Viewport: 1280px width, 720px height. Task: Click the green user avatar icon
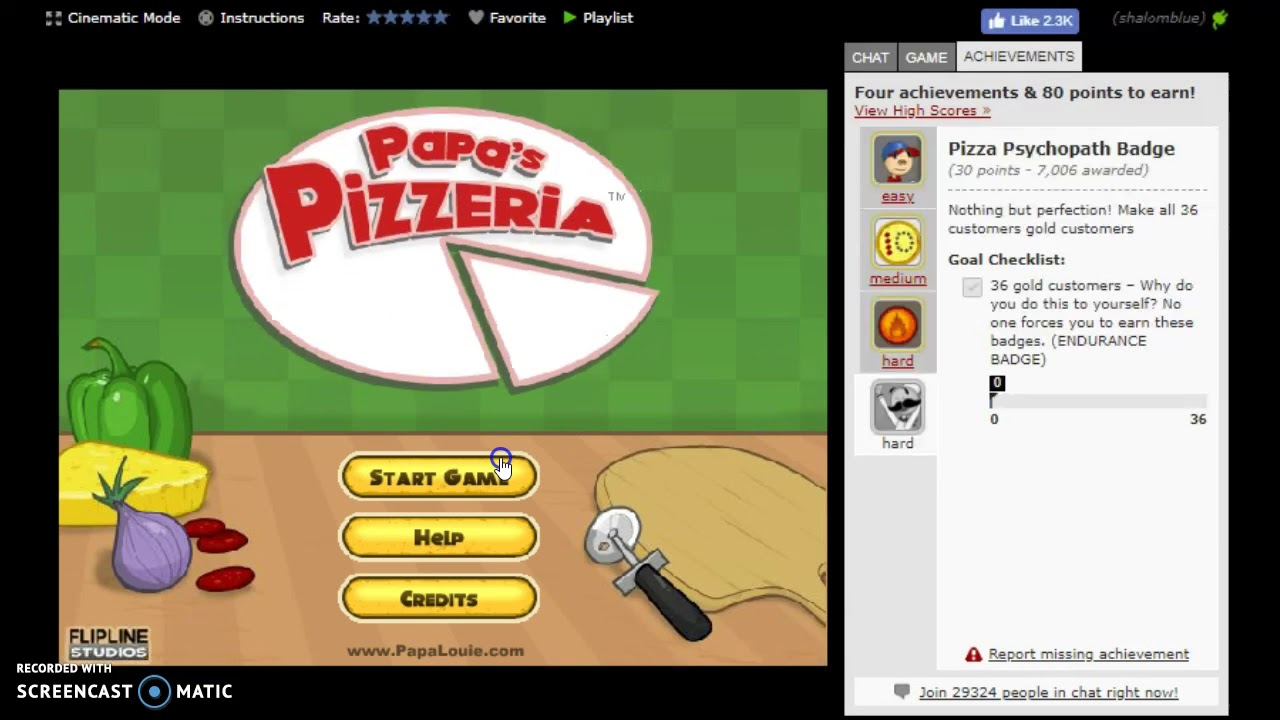coord(1219,18)
